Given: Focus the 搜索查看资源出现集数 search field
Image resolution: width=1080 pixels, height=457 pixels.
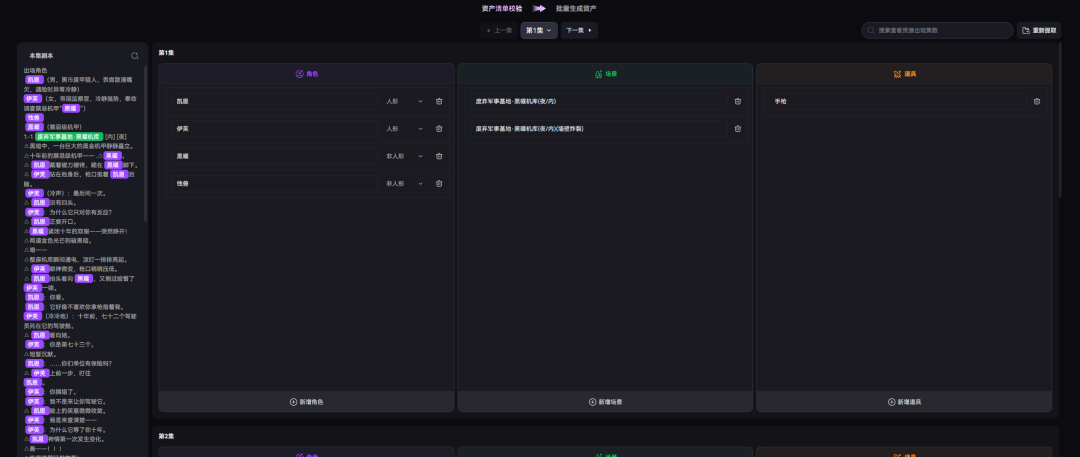Looking at the screenshot, I should click(937, 30).
